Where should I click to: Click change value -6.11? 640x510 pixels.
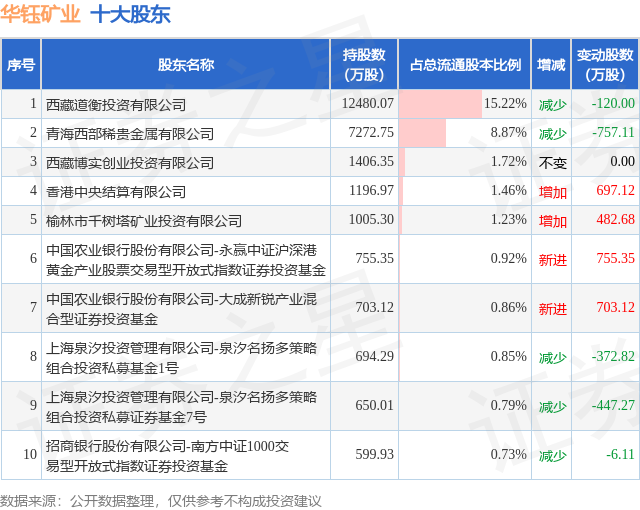[x=620, y=454]
